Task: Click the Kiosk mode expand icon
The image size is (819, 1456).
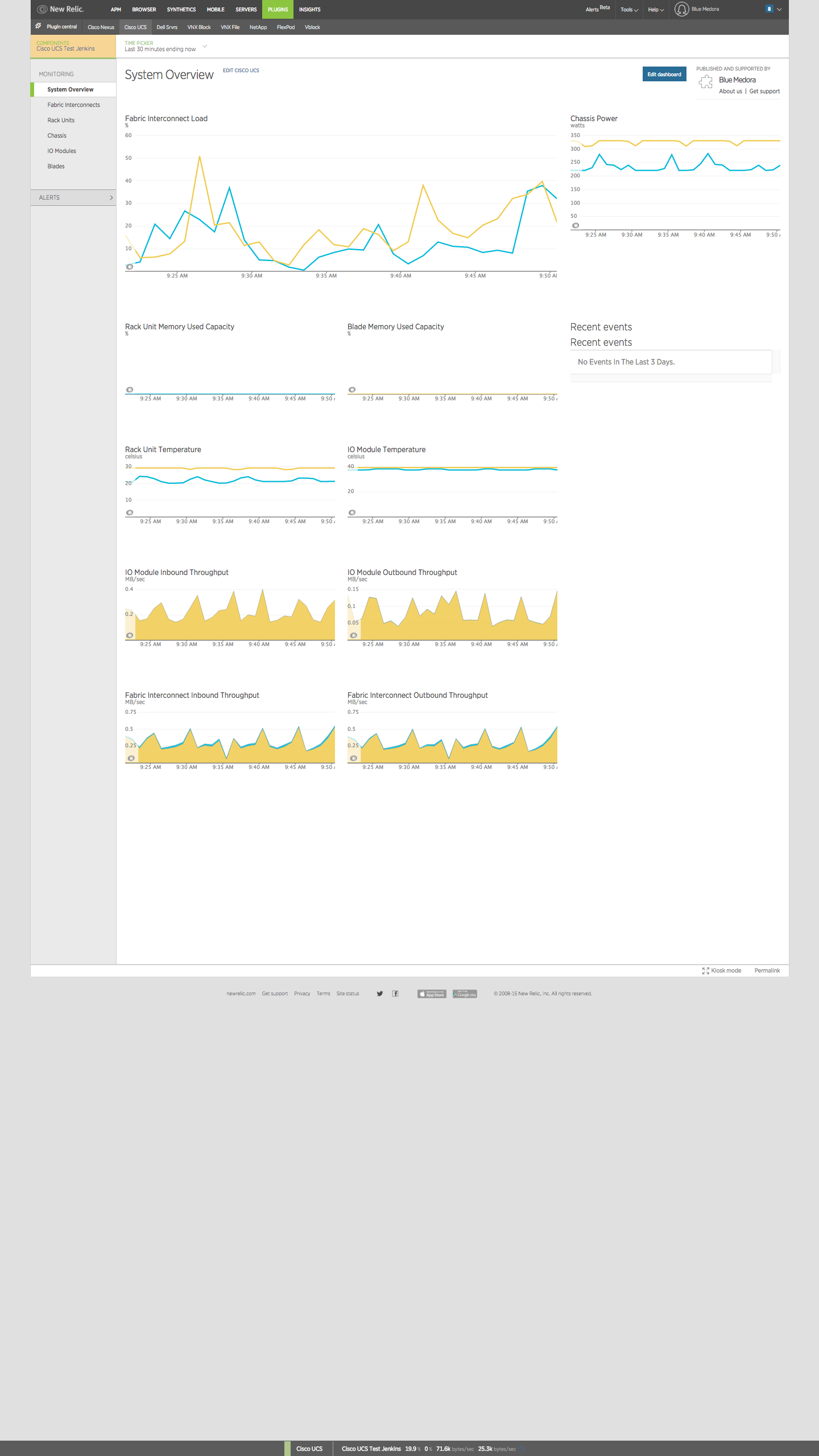Action: [705, 971]
